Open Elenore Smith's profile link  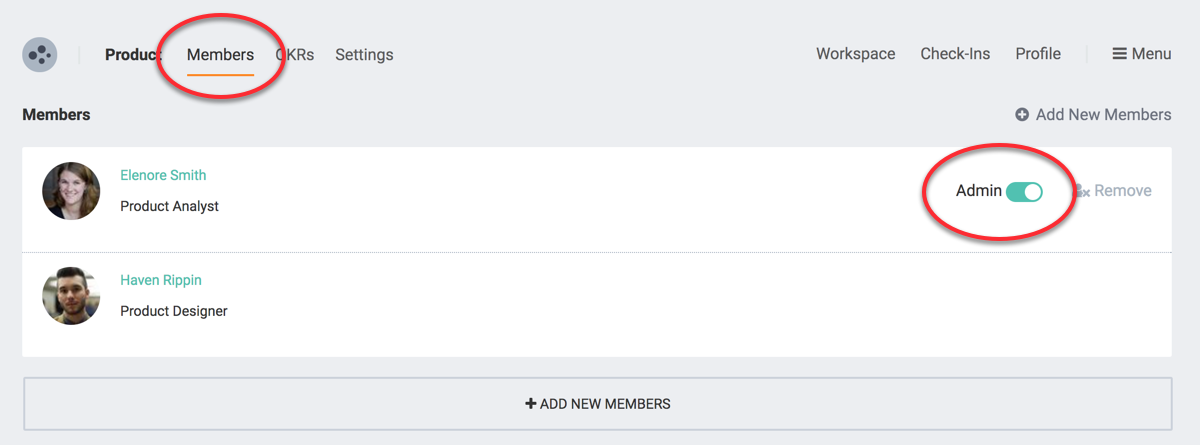click(163, 175)
